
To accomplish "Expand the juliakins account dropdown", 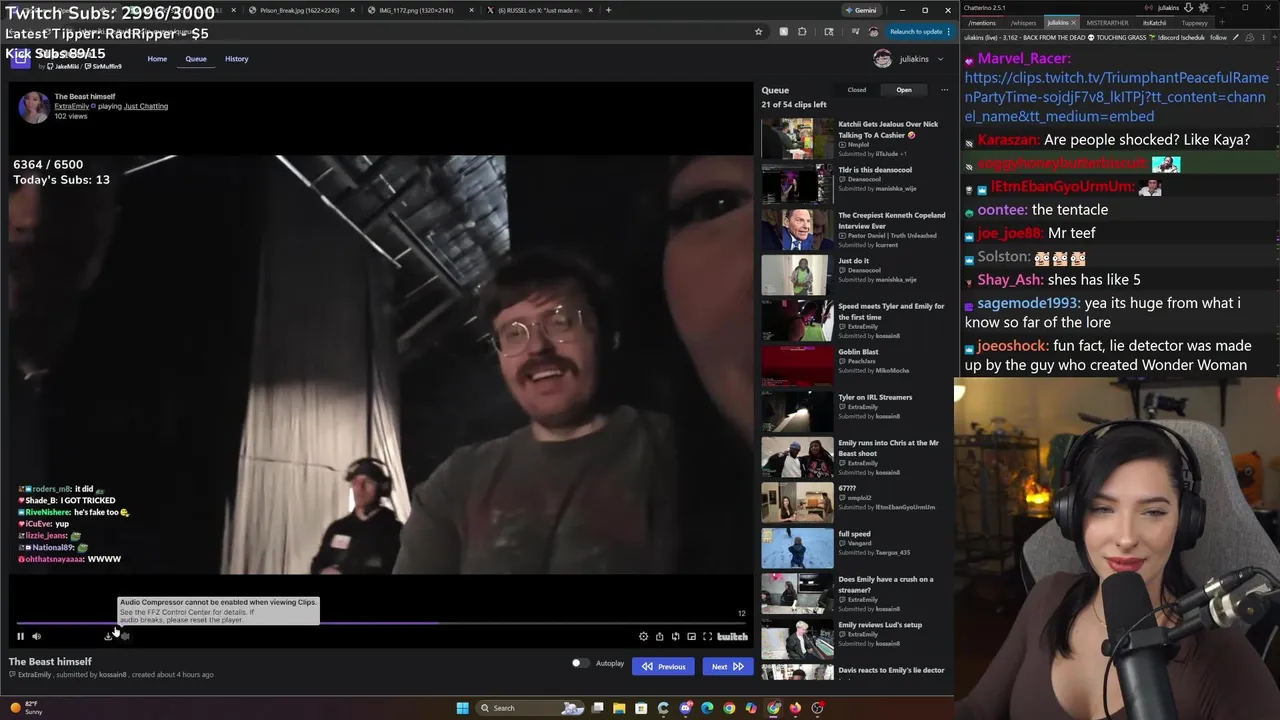I will (909, 59).
